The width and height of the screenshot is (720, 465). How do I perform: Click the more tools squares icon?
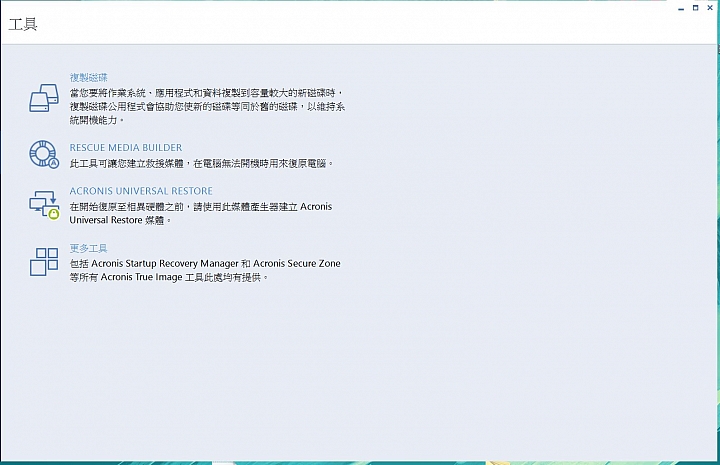tap(44, 262)
